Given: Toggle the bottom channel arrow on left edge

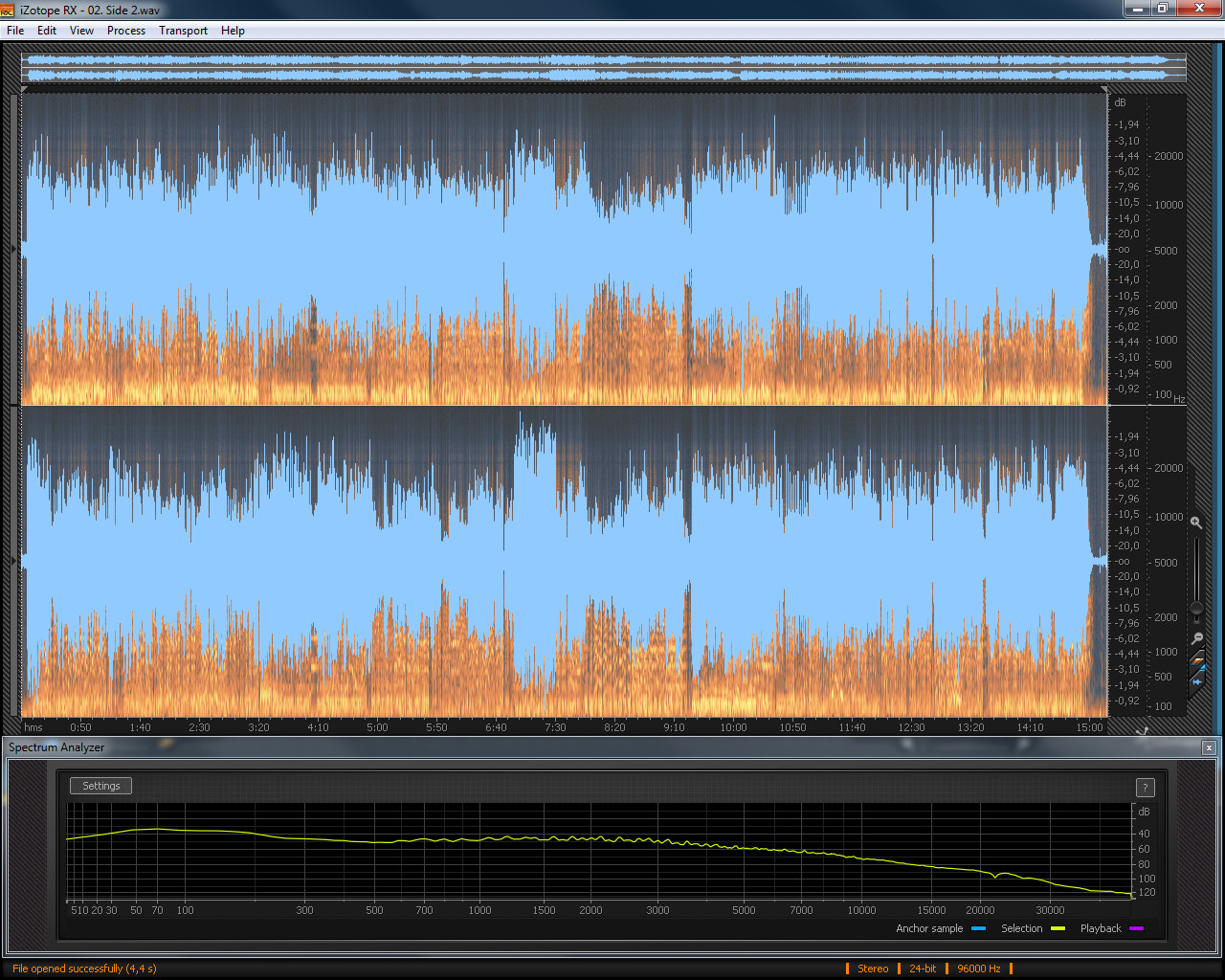Looking at the screenshot, I should (x=13, y=561).
